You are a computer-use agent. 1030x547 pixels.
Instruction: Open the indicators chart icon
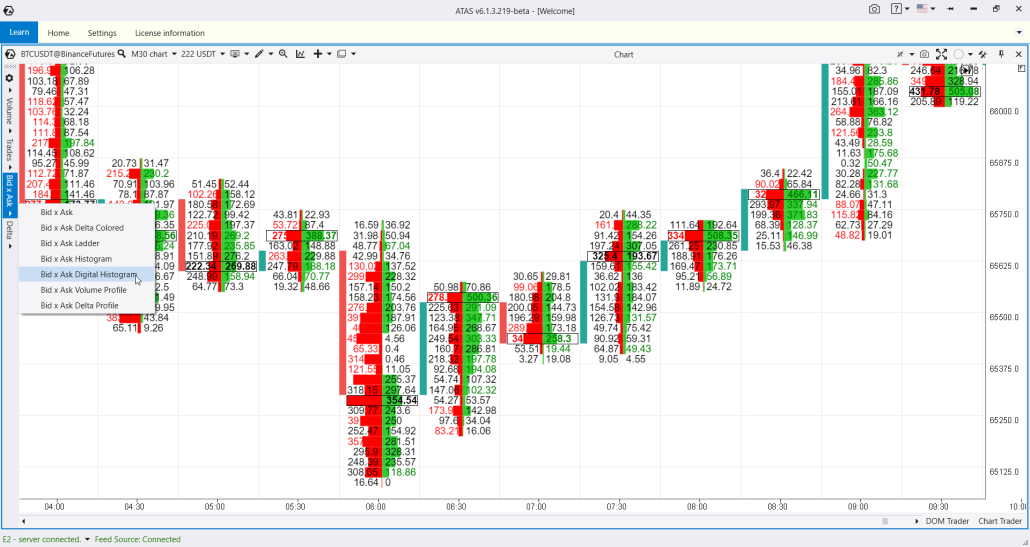pos(301,54)
